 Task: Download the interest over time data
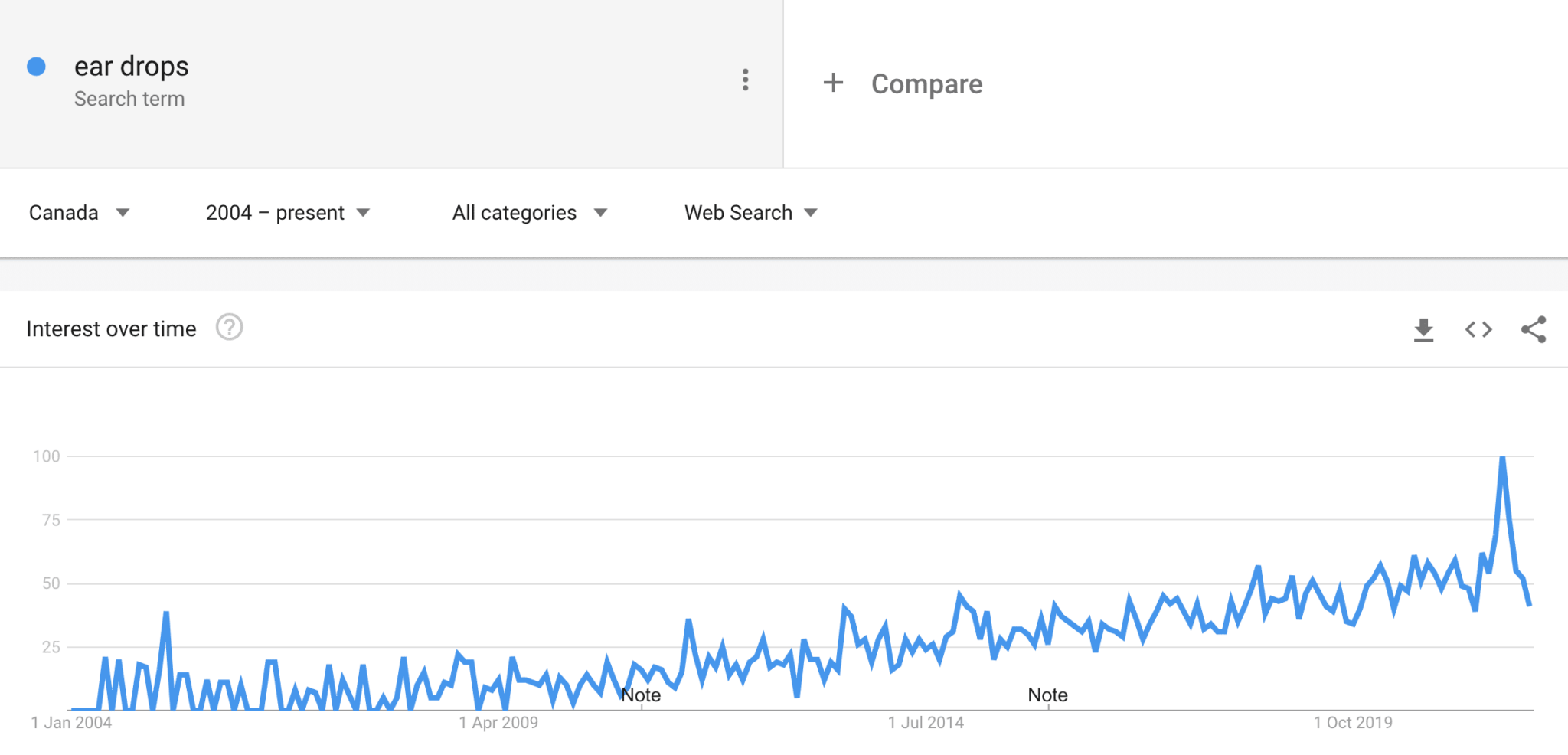click(1423, 330)
